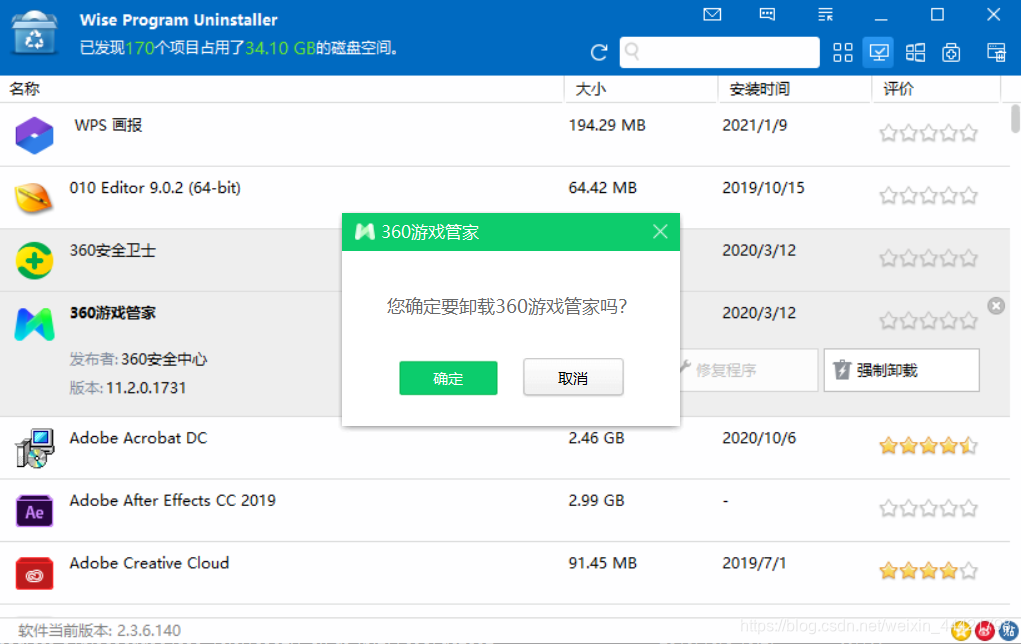Click the rightmost toolbar window icon

tap(996, 52)
